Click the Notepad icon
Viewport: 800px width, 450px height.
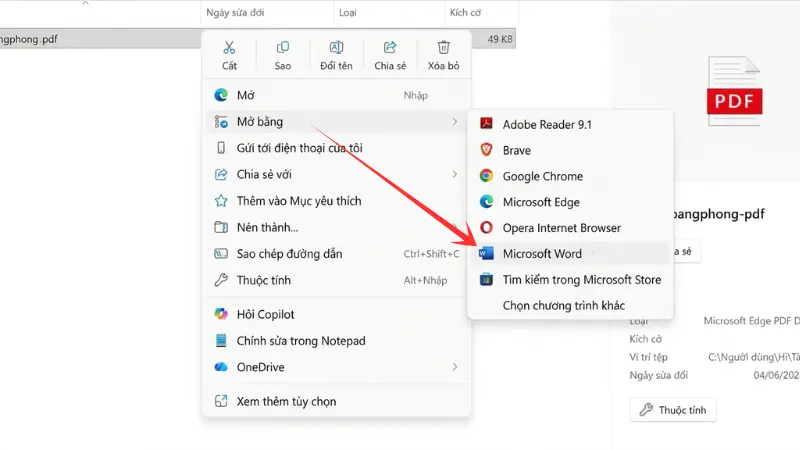pos(221,340)
